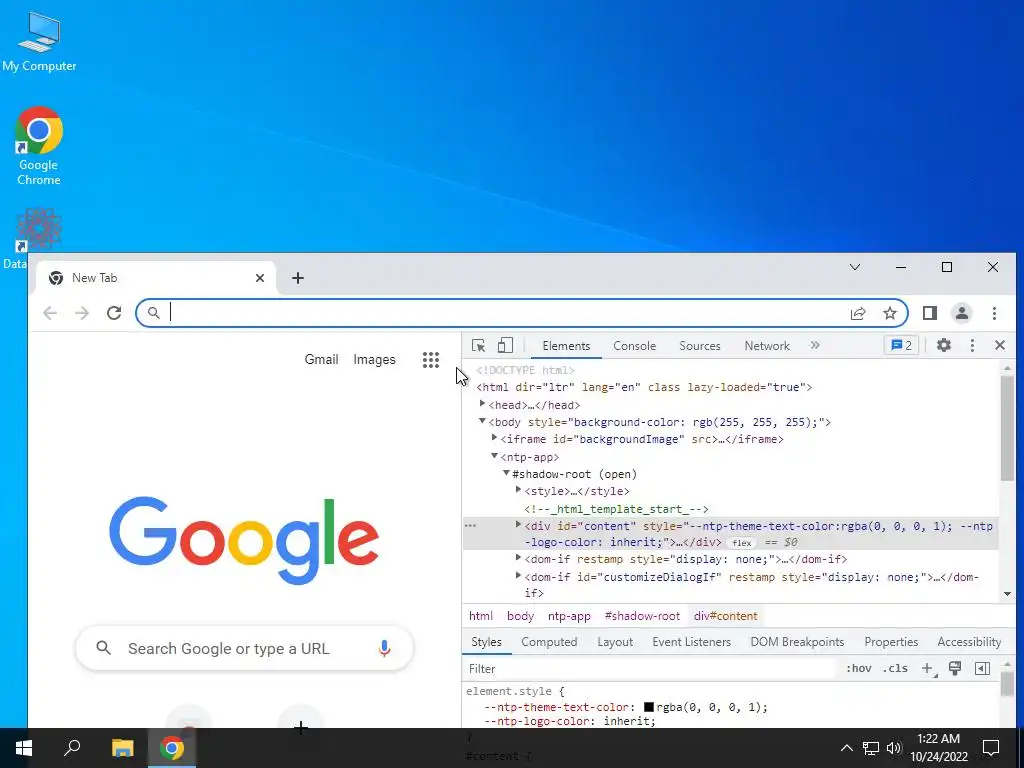The width and height of the screenshot is (1024, 768).
Task: Switch to the Sources tab
Action: pos(699,346)
